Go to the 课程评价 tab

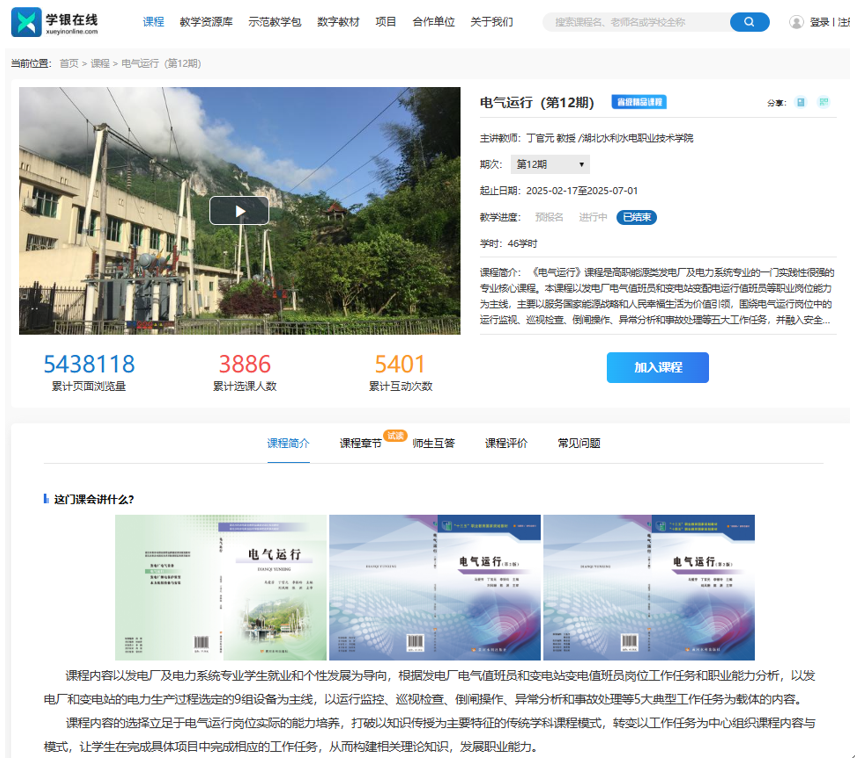click(x=506, y=443)
